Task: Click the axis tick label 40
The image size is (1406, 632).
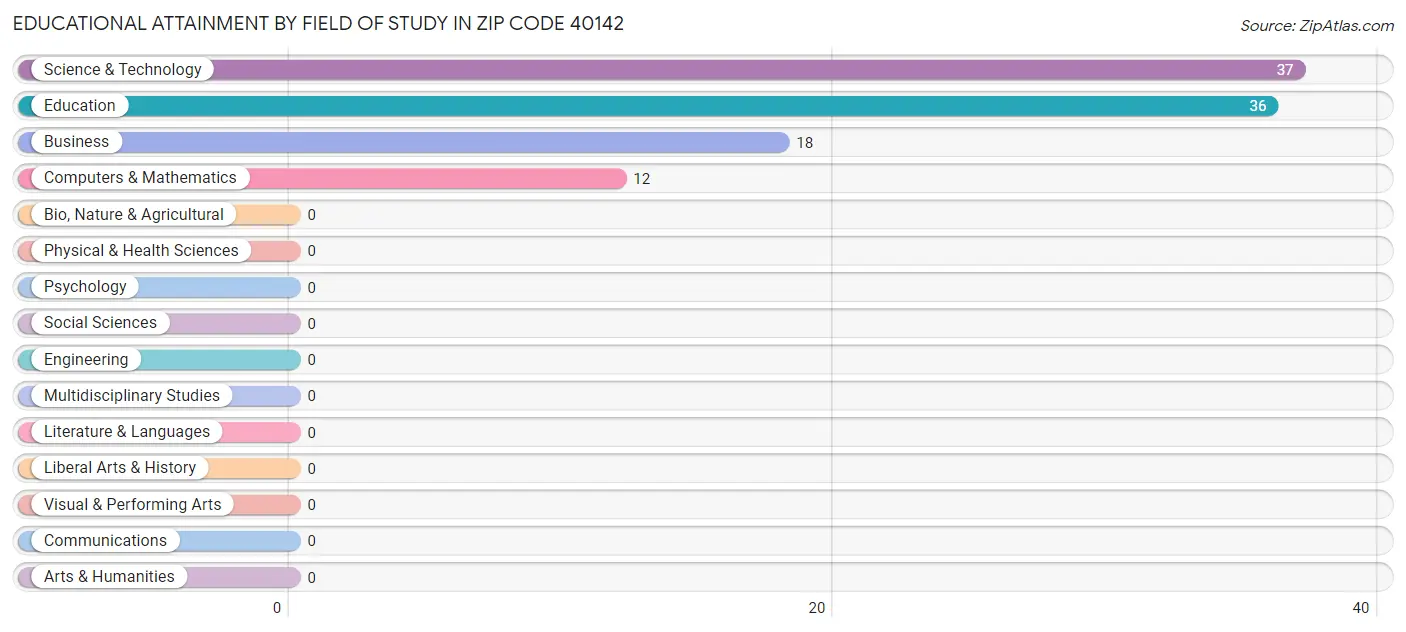Action: coord(1361,608)
